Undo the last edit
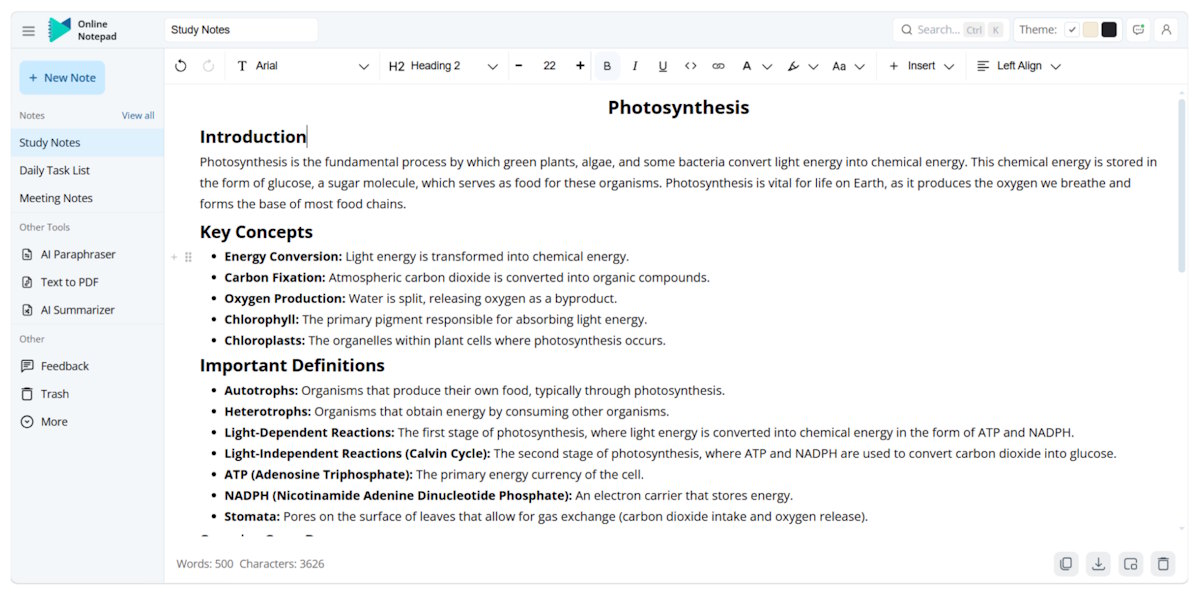 (x=181, y=66)
